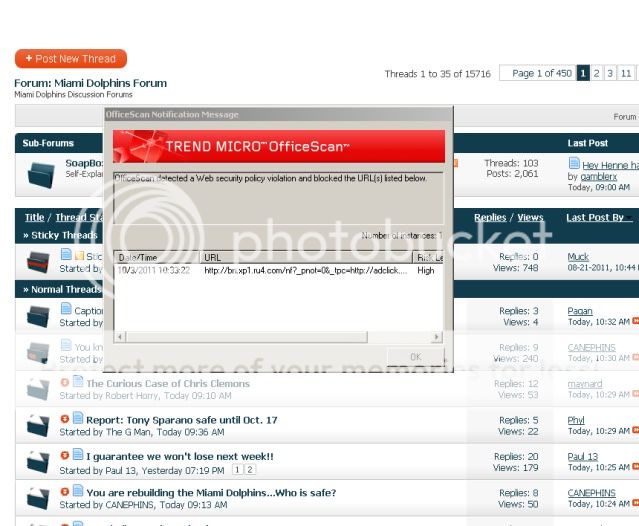Go to last post icon beside Phyl

(x=636, y=430)
